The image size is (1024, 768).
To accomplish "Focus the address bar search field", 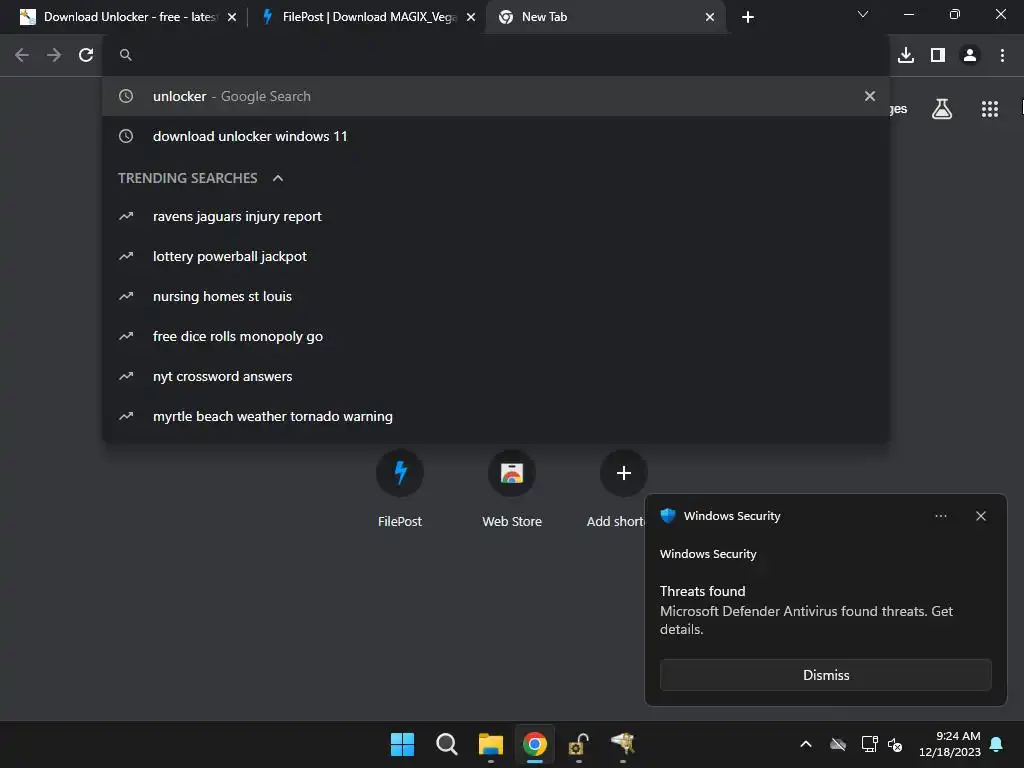I will coord(496,55).
